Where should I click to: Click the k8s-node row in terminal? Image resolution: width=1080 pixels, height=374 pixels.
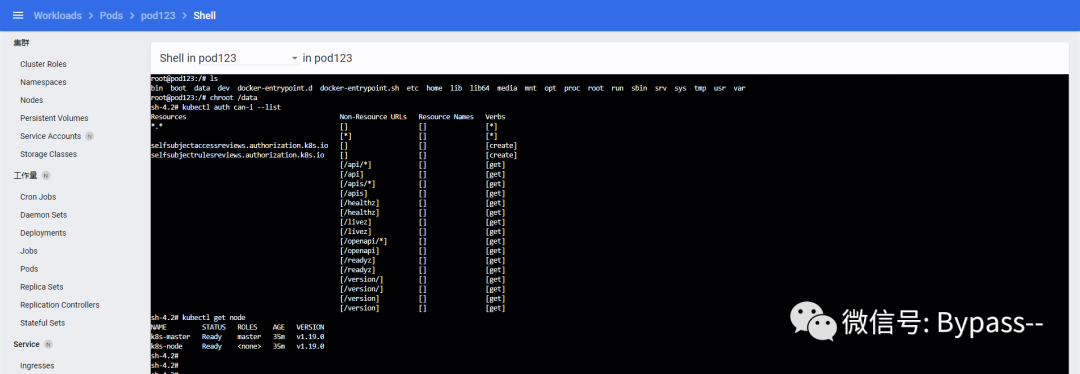(x=237, y=346)
